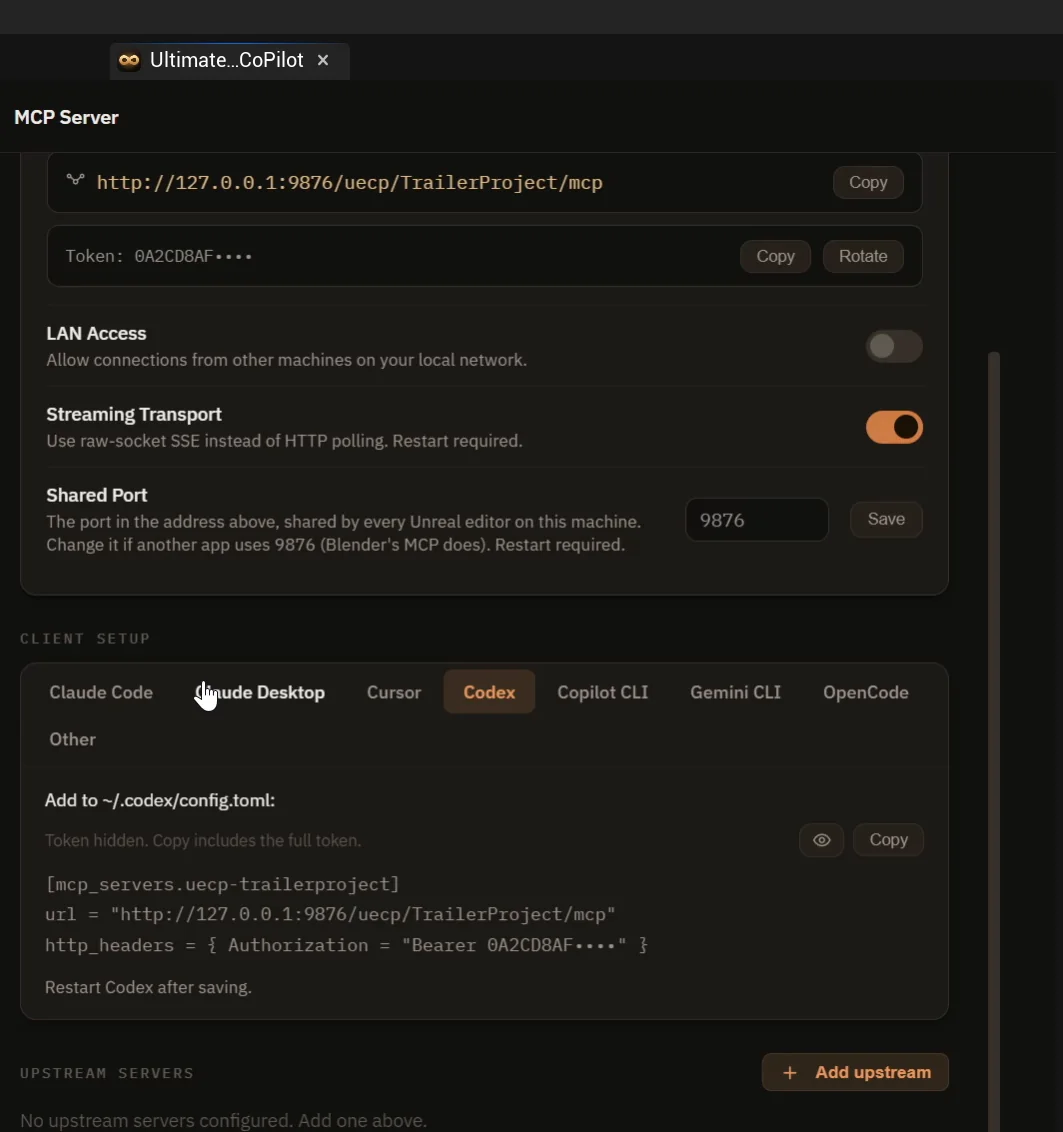Switch to the Gemini CLI tab
Viewport: 1063px width, 1132px height.
(735, 692)
